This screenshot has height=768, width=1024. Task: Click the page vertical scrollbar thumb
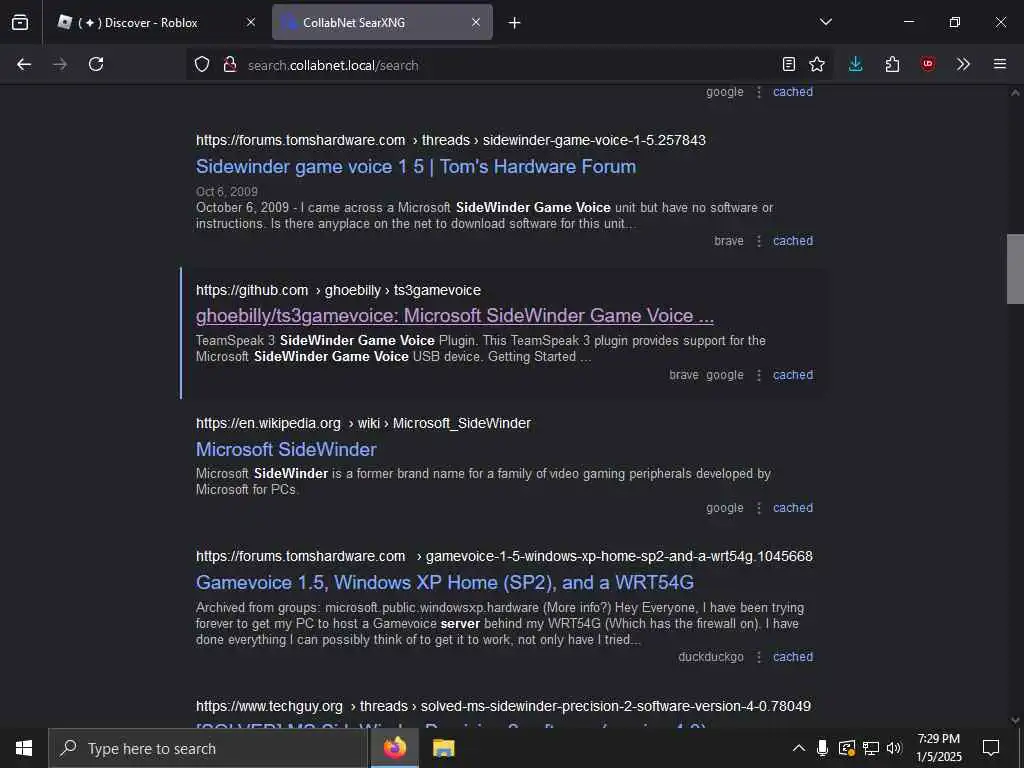click(x=1015, y=269)
